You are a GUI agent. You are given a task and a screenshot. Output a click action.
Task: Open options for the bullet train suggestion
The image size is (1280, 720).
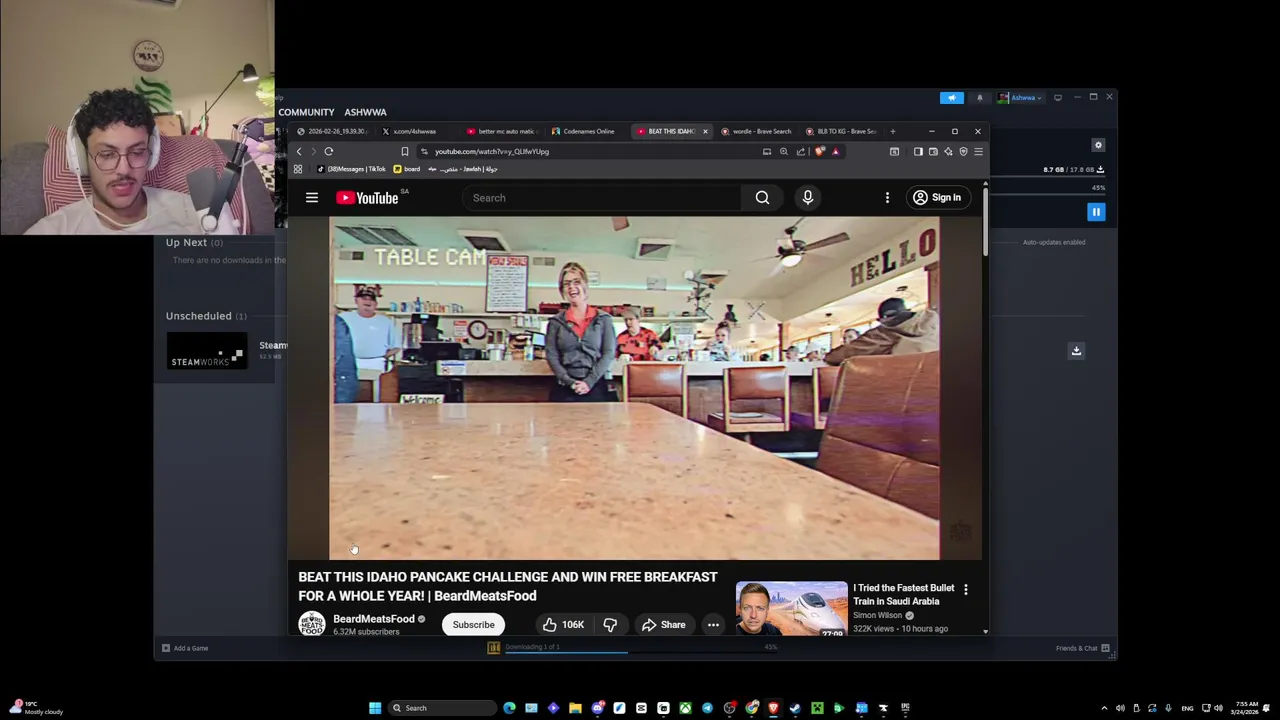click(966, 590)
